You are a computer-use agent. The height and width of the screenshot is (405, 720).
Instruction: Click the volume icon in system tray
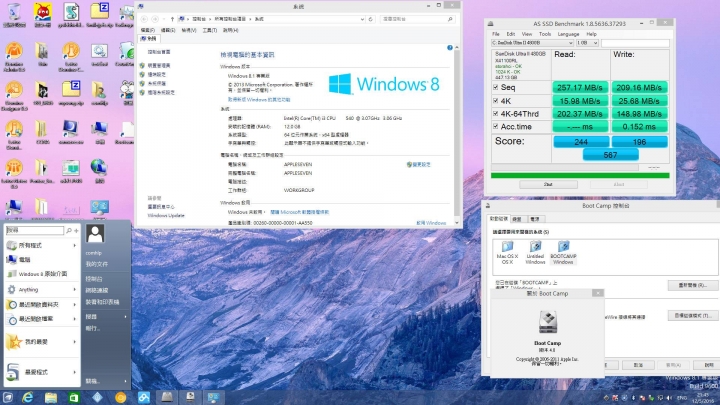pos(669,398)
